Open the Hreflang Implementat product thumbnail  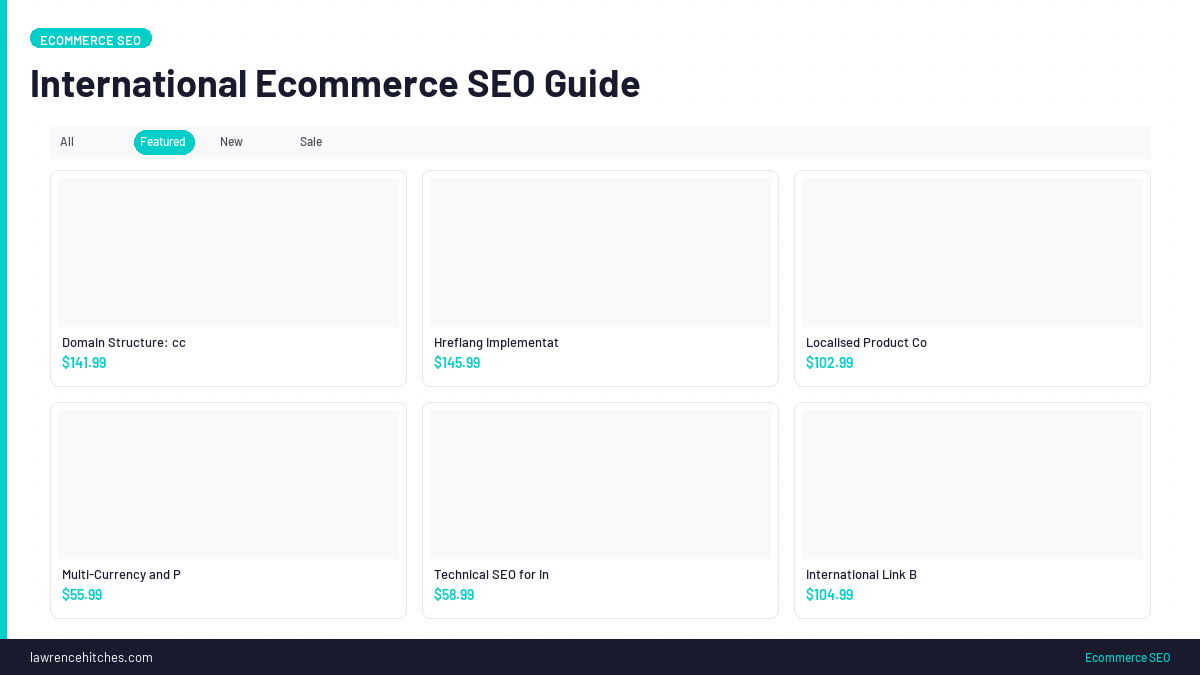point(600,252)
